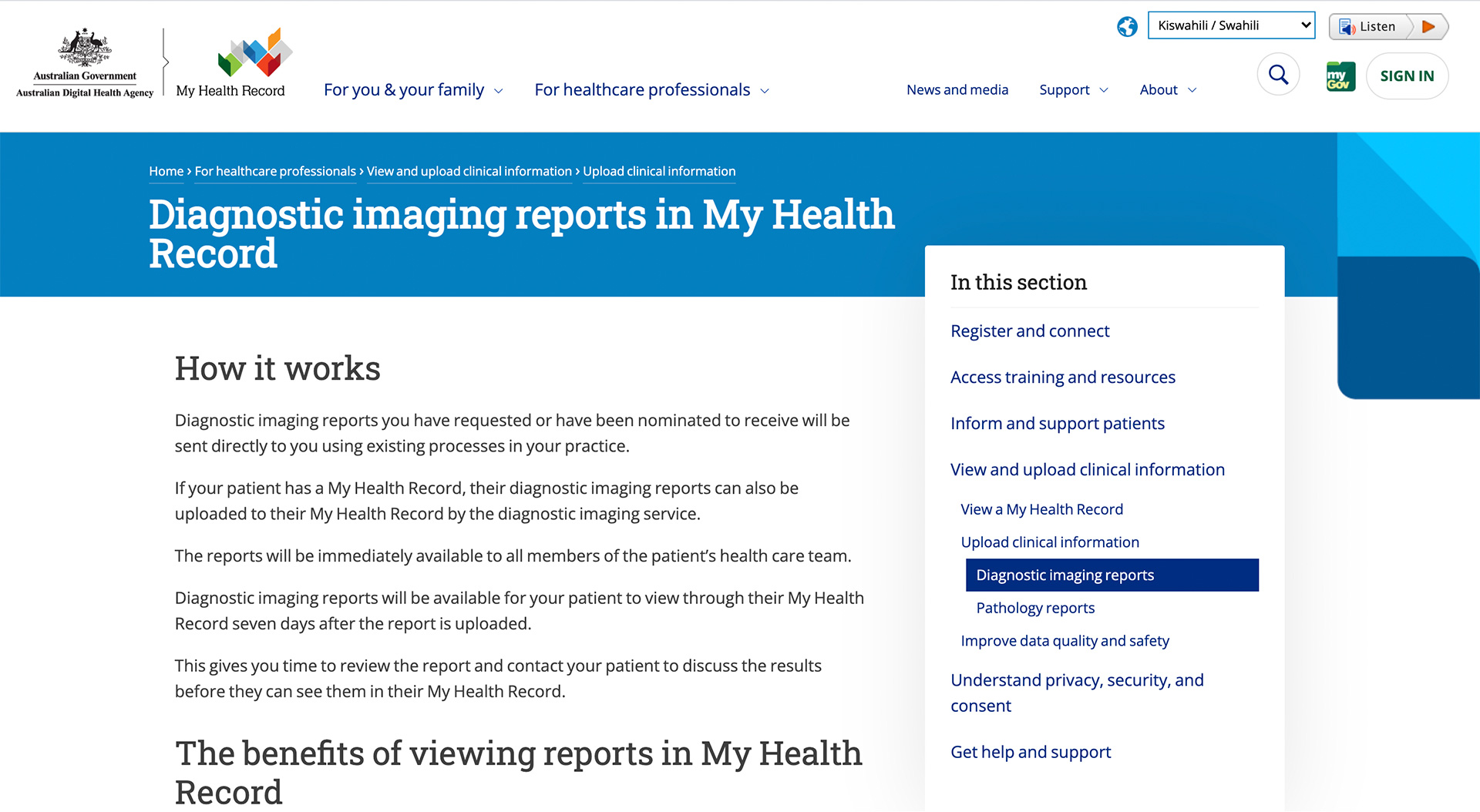The width and height of the screenshot is (1480, 812).
Task: Play the Listen audio arrow
Action: tap(1428, 26)
